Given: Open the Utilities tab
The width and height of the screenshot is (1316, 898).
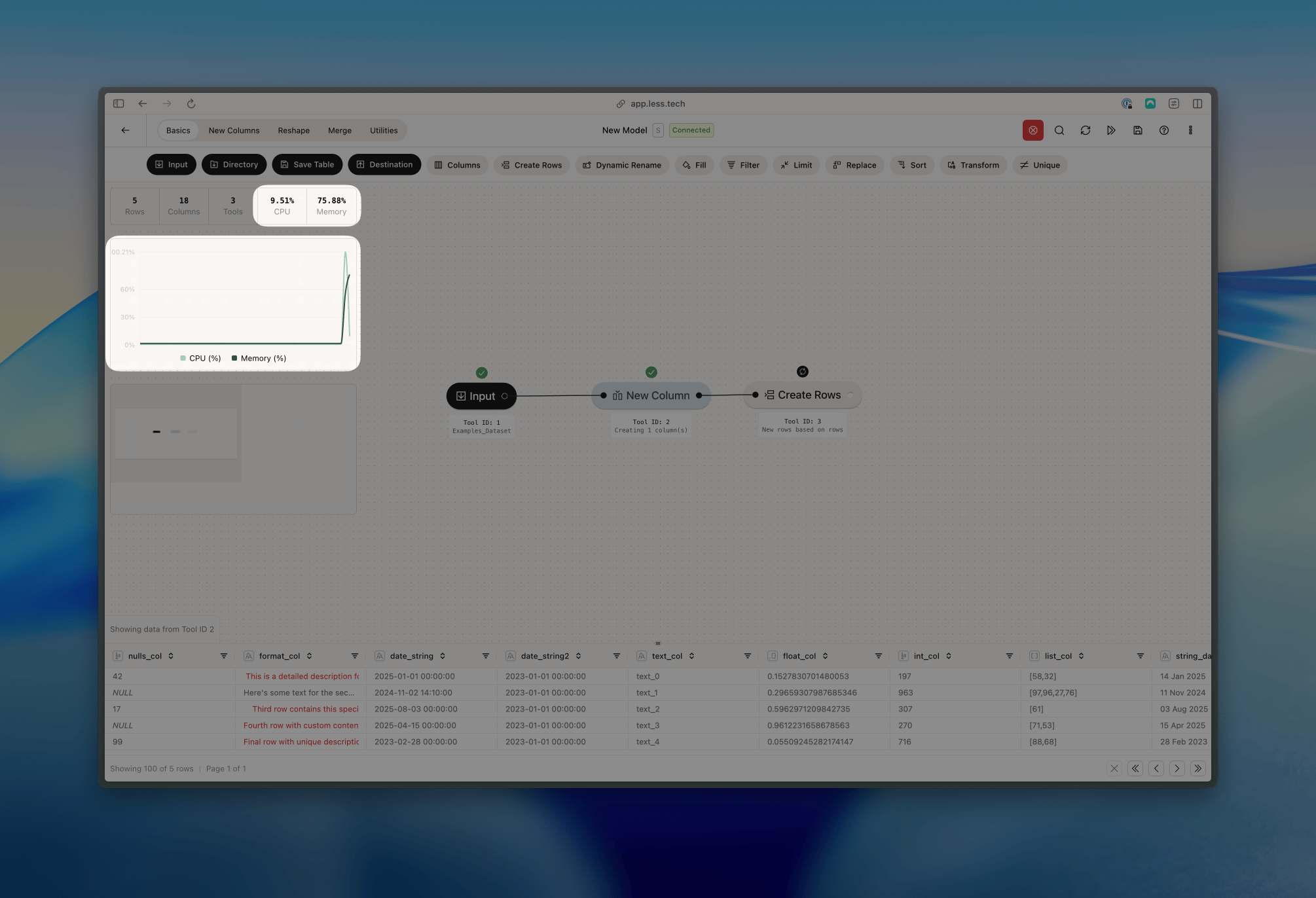Looking at the screenshot, I should tap(384, 130).
